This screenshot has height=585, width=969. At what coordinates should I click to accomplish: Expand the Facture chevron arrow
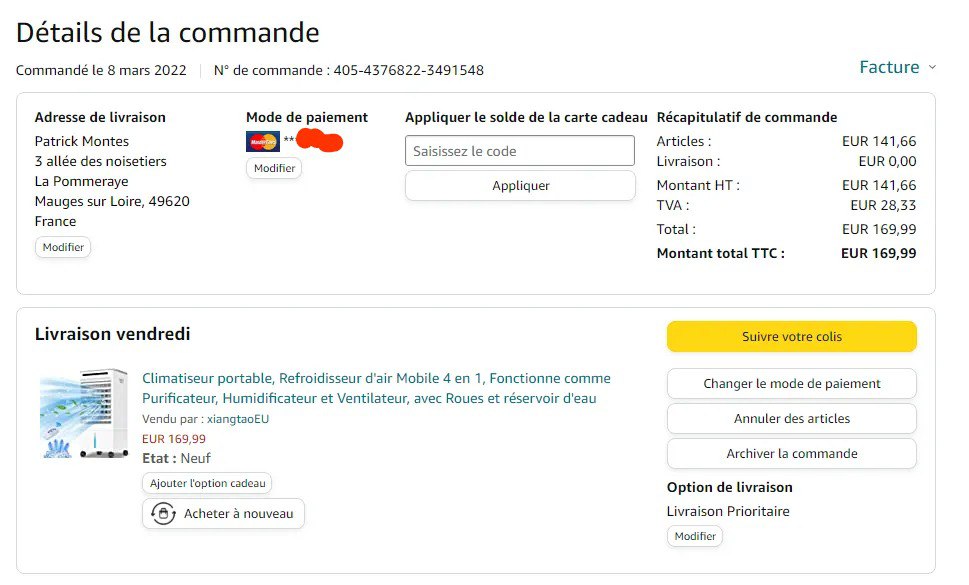tap(932, 67)
